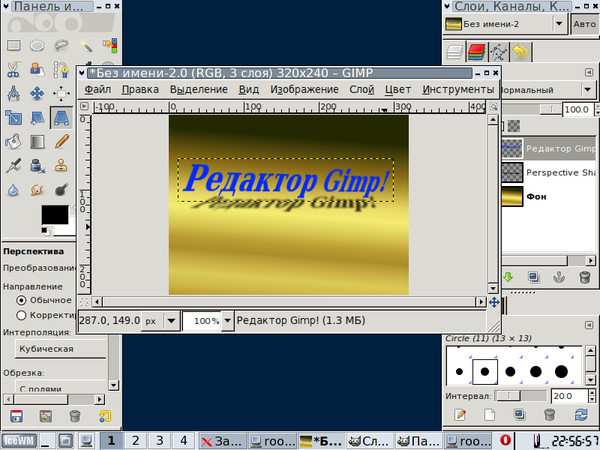Select the Move tool
The image size is (600, 450).
(38, 93)
